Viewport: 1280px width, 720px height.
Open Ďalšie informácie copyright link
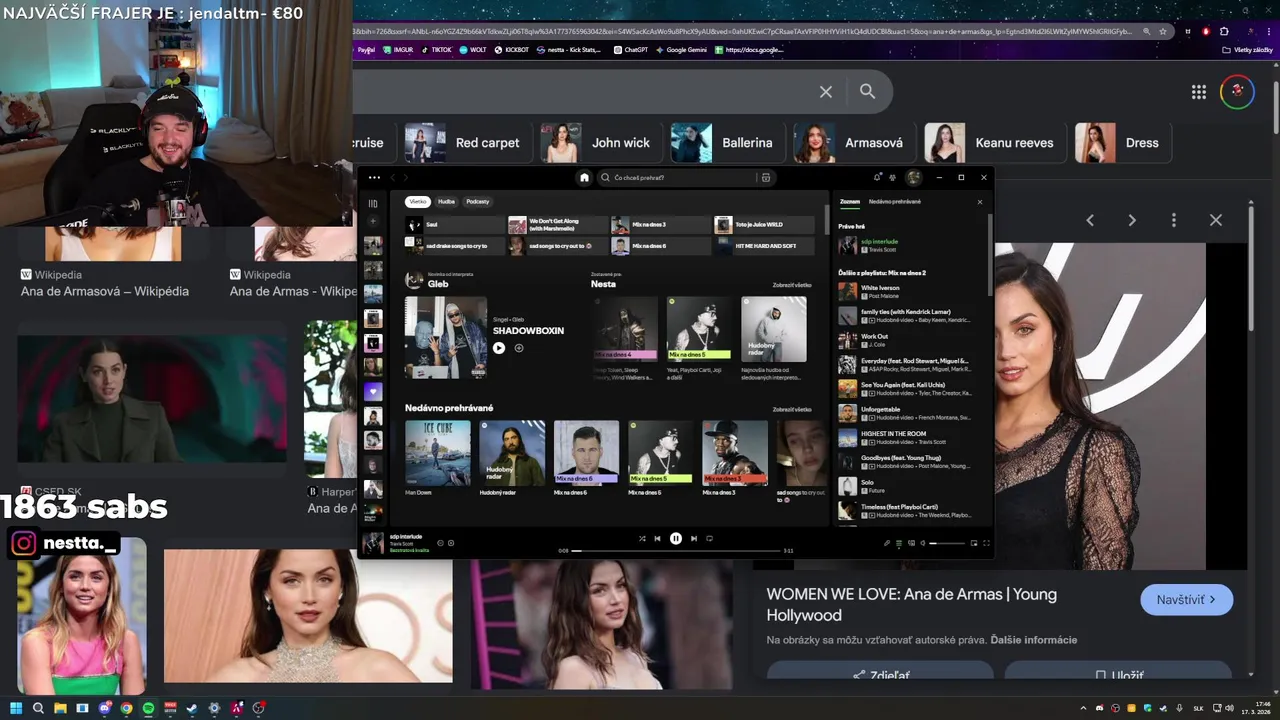pyautogui.click(x=1034, y=640)
